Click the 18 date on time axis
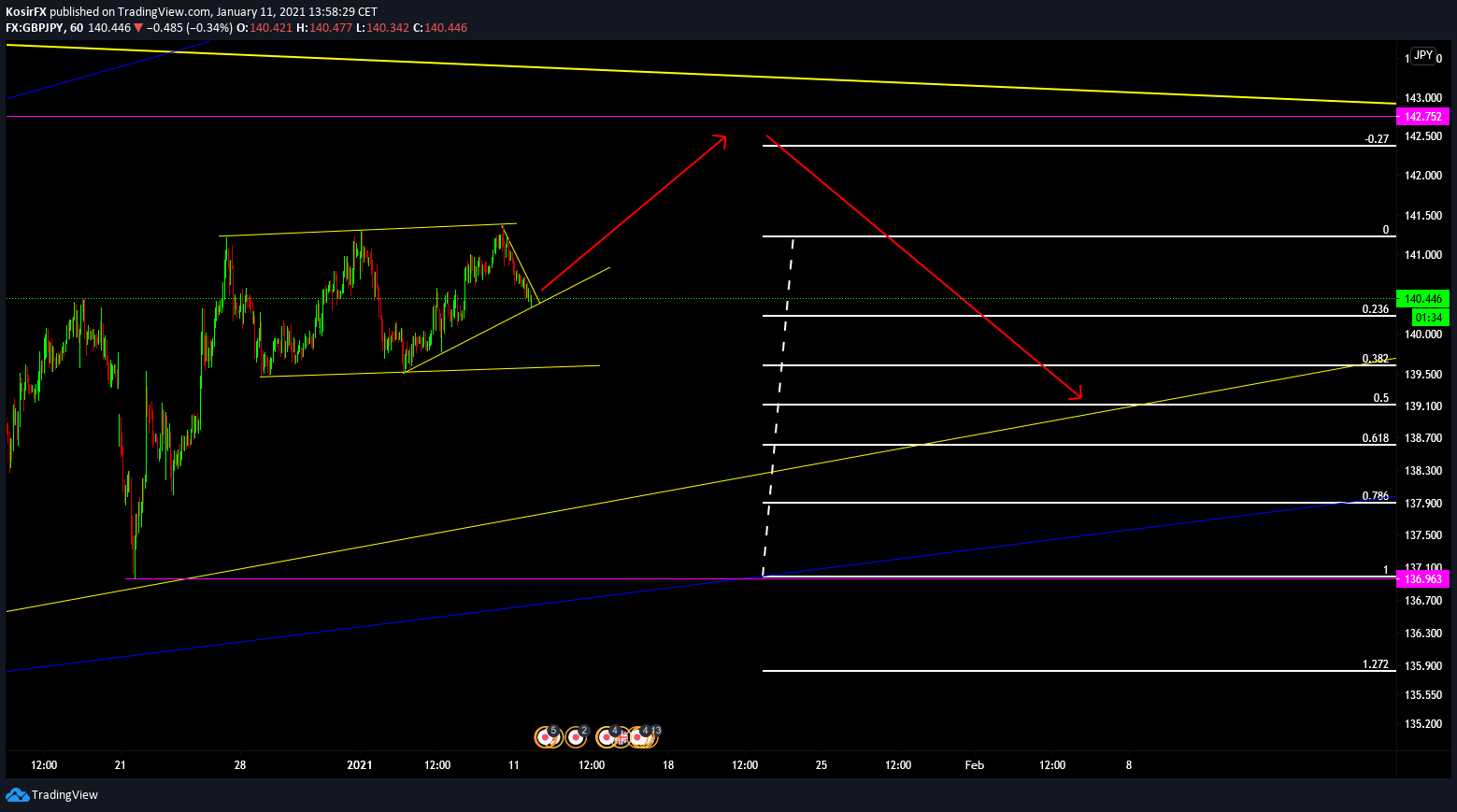This screenshot has height=812, width=1457. pyautogui.click(x=668, y=765)
